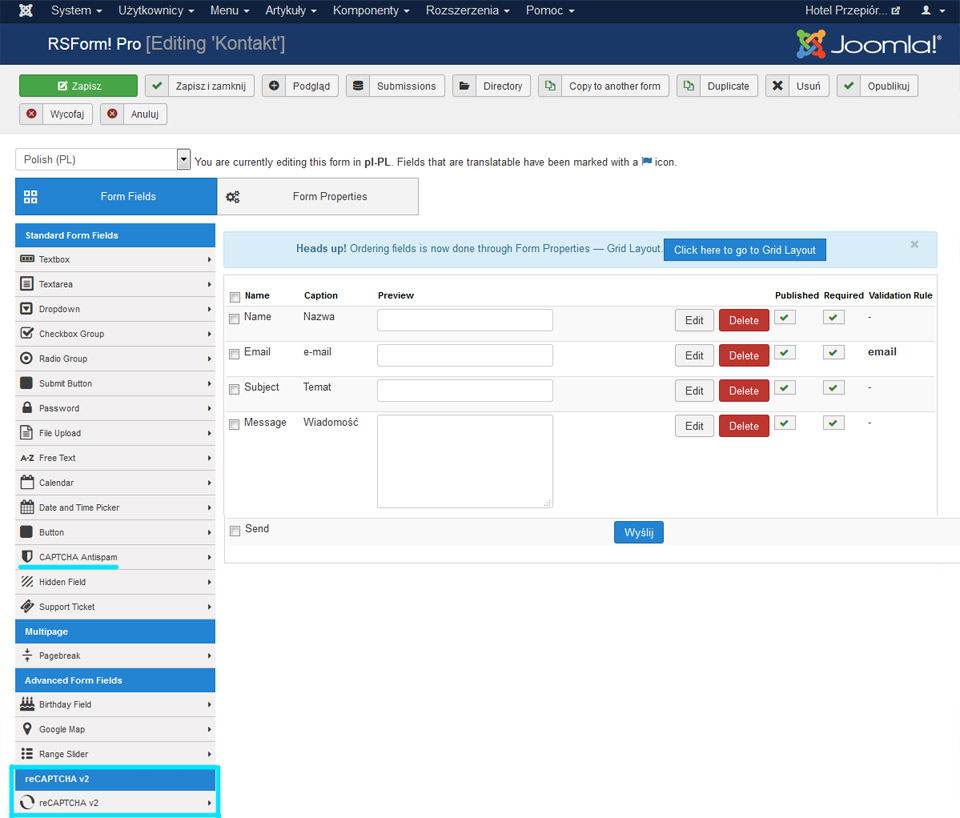This screenshot has height=818, width=960.
Task: Click the Hidden Field icon
Action: (27, 581)
